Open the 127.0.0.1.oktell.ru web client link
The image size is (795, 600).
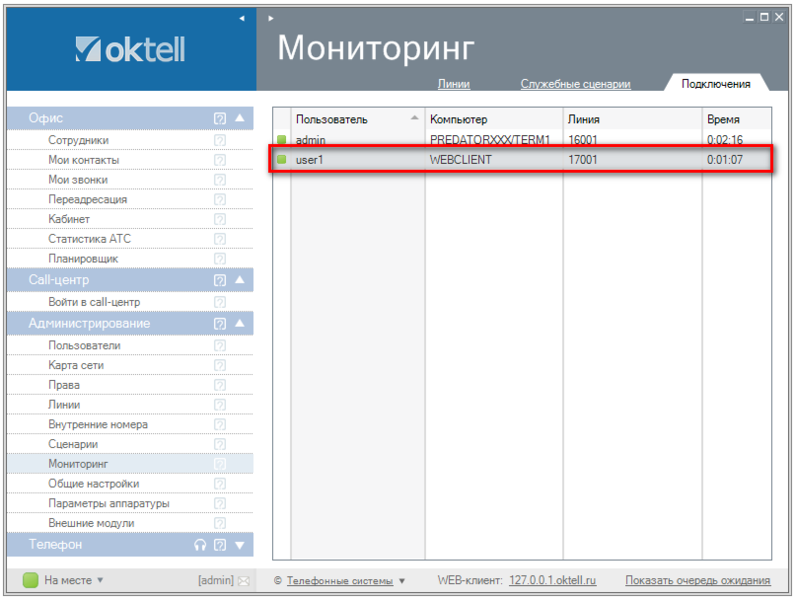[x=553, y=580]
